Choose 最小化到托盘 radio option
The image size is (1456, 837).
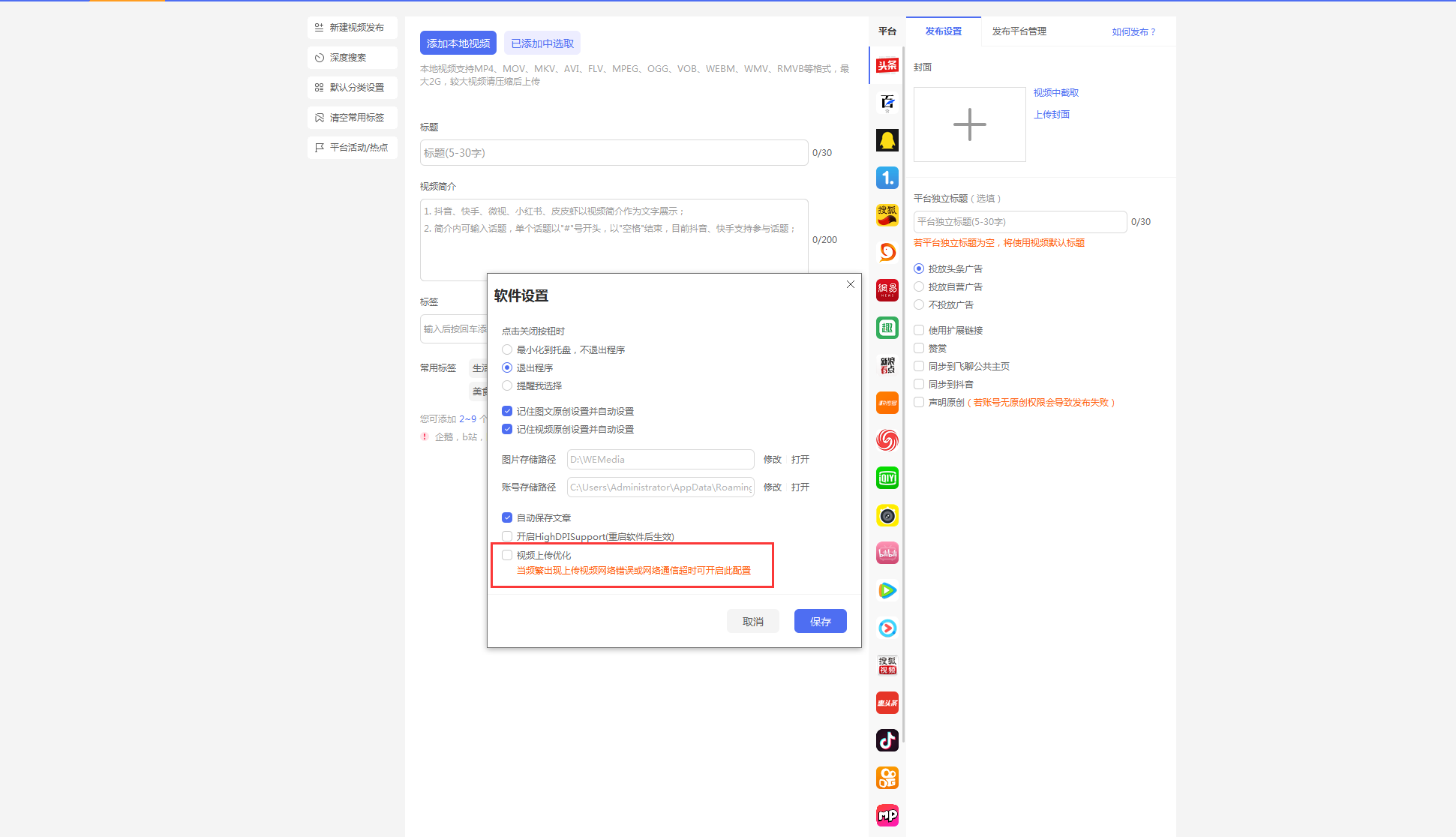pyautogui.click(x=507, y=349)
